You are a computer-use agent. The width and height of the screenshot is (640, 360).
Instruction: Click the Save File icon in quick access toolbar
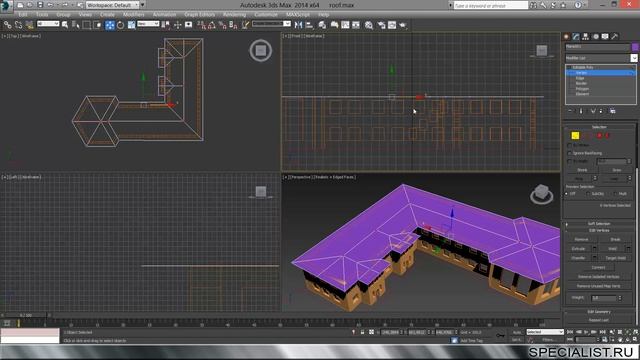[40, 5]
